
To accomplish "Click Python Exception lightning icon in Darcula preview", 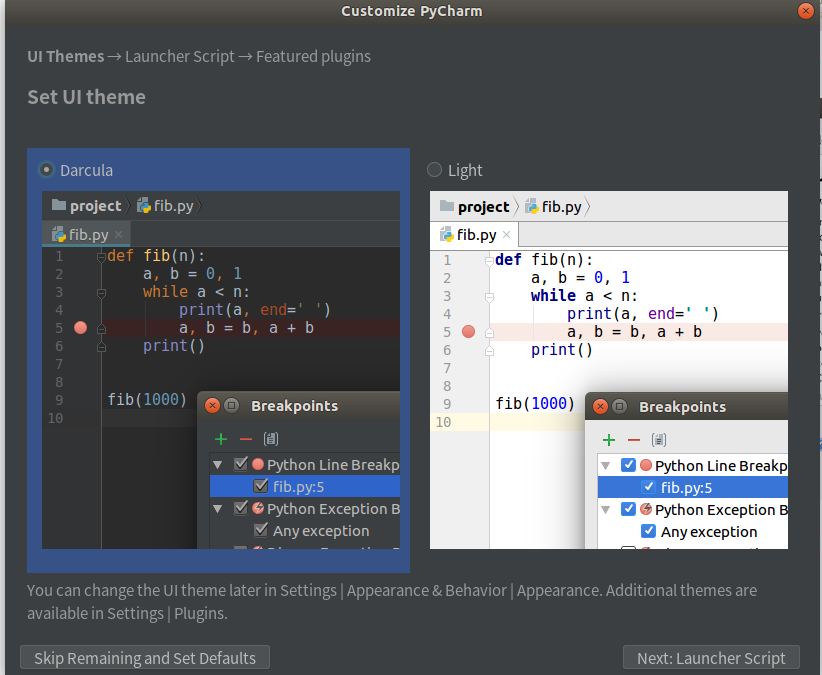I will [257, 508].
